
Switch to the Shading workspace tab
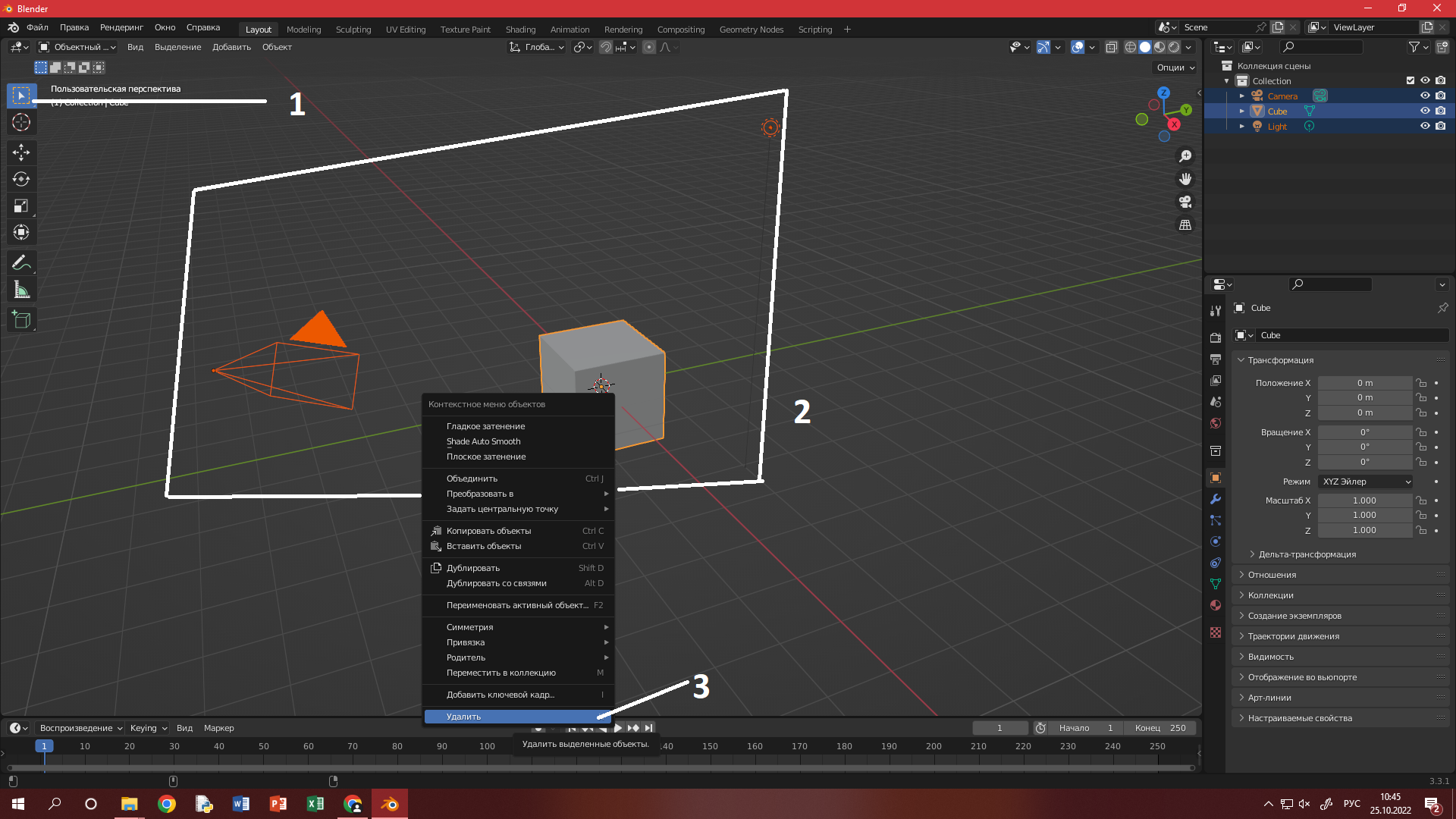point(520,30)
